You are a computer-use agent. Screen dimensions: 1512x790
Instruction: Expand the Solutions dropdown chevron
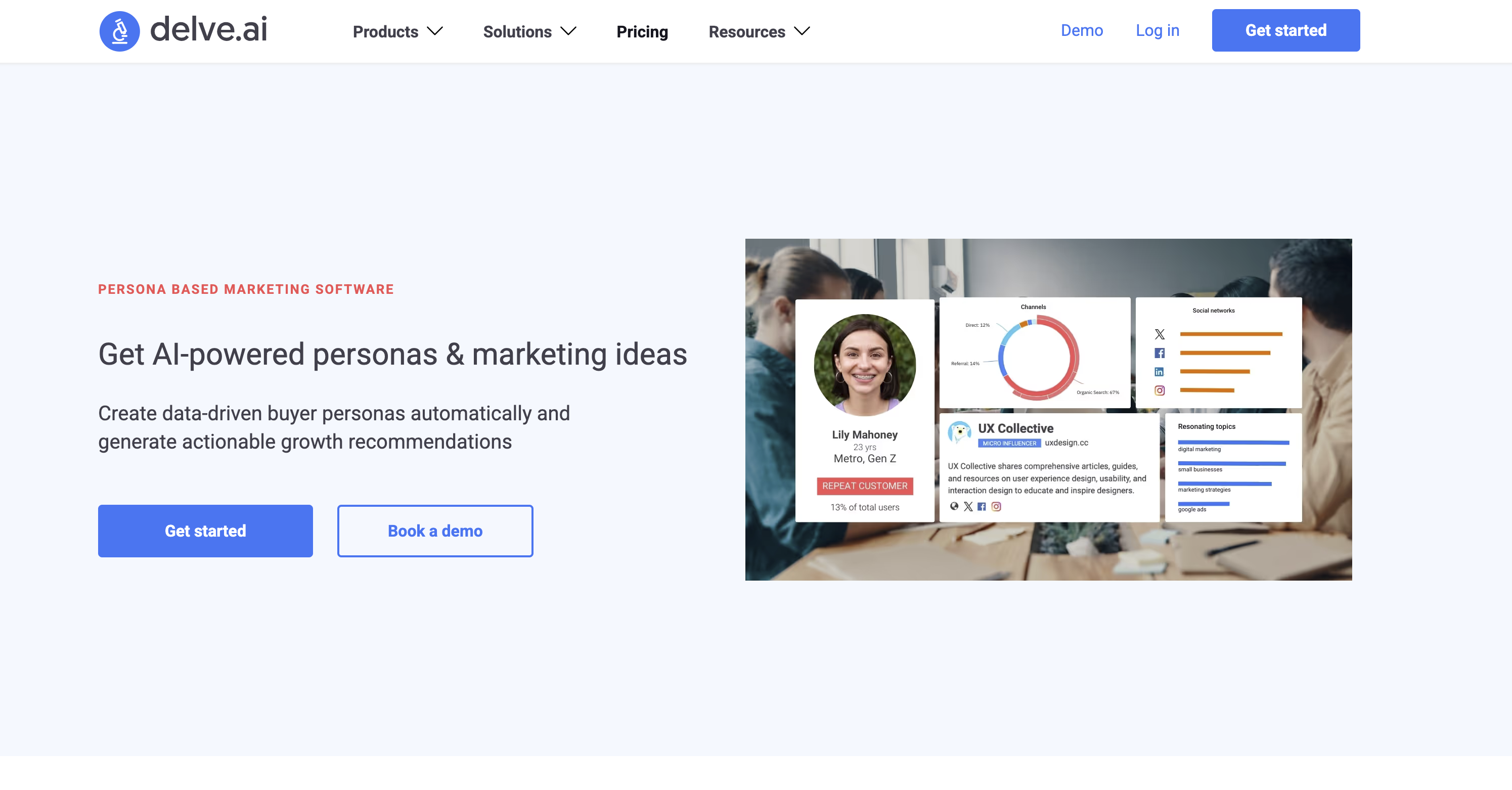pos(568,31)
